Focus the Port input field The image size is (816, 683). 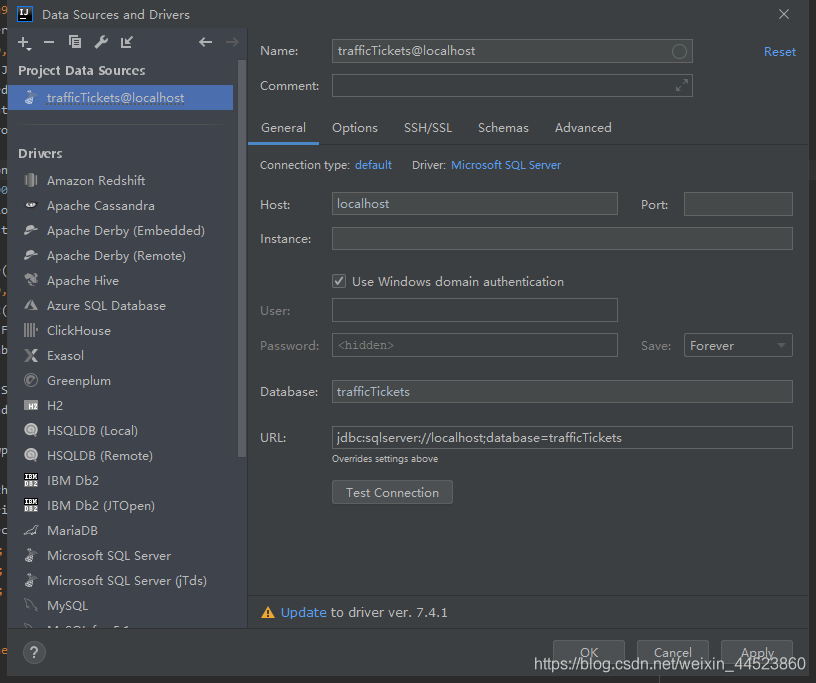pos(738,204)
